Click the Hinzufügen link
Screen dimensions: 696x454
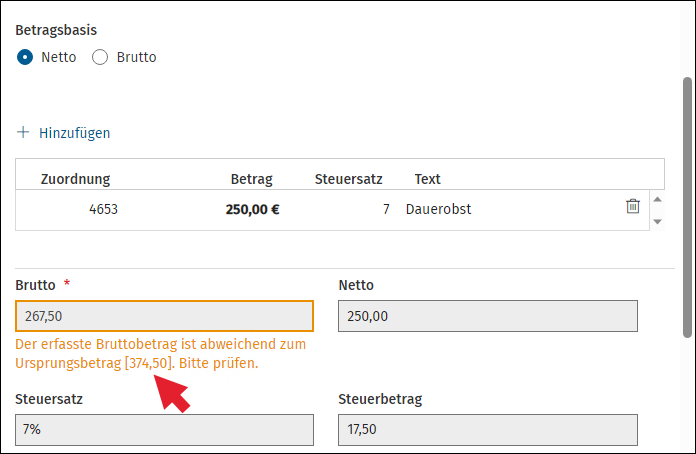click(x=75, y=133)
